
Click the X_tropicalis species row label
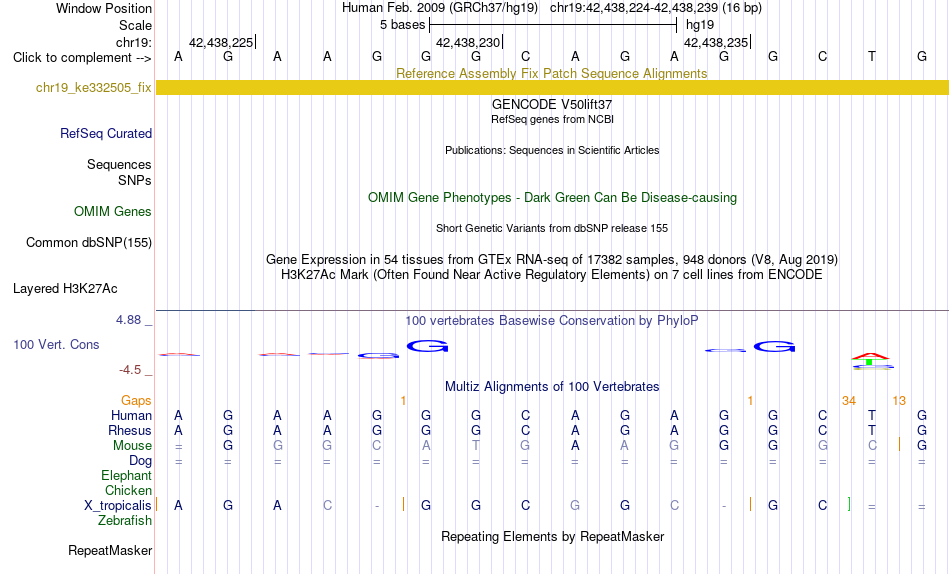tap(118, 506)
